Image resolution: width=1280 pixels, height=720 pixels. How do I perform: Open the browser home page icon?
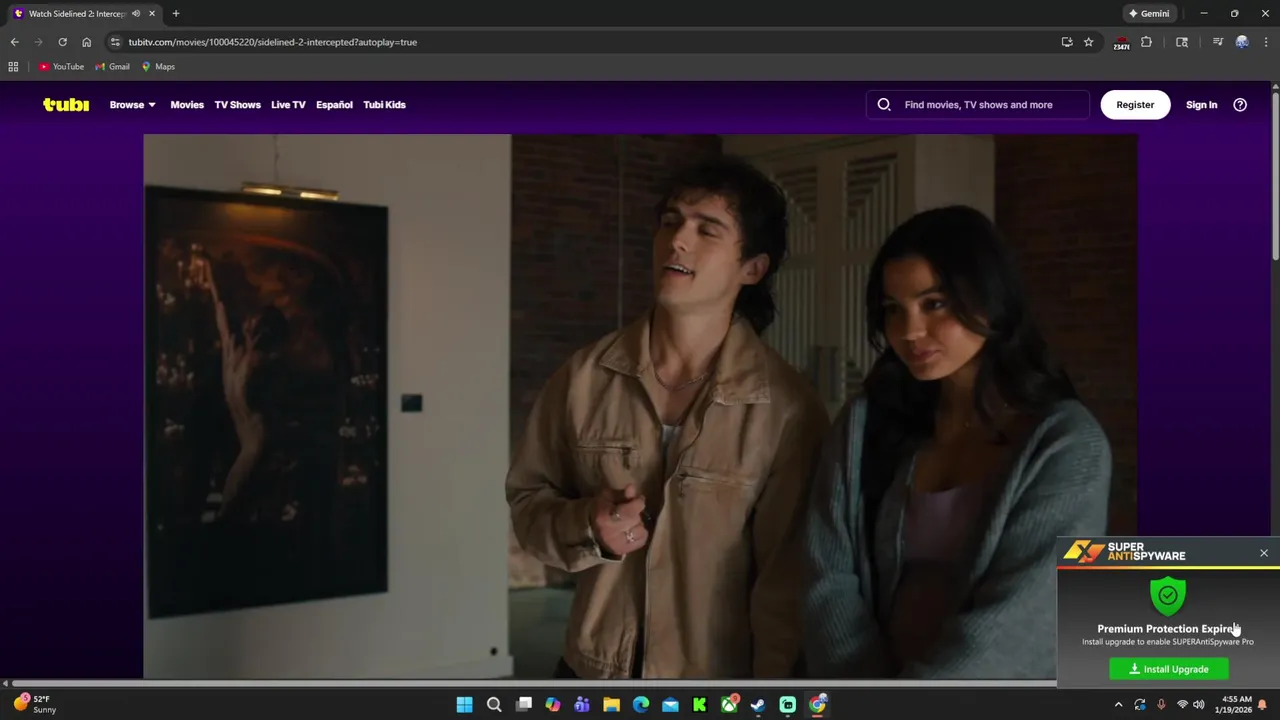coord(86,42)
